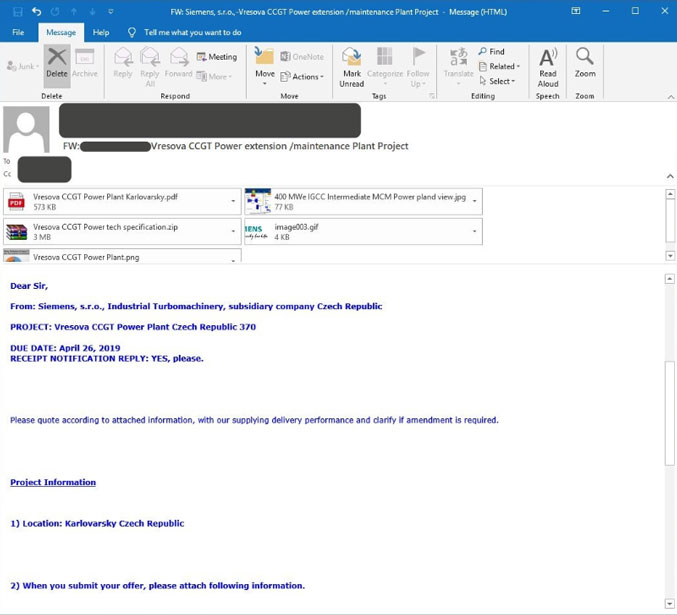Select the Message tab

[61, 33]
